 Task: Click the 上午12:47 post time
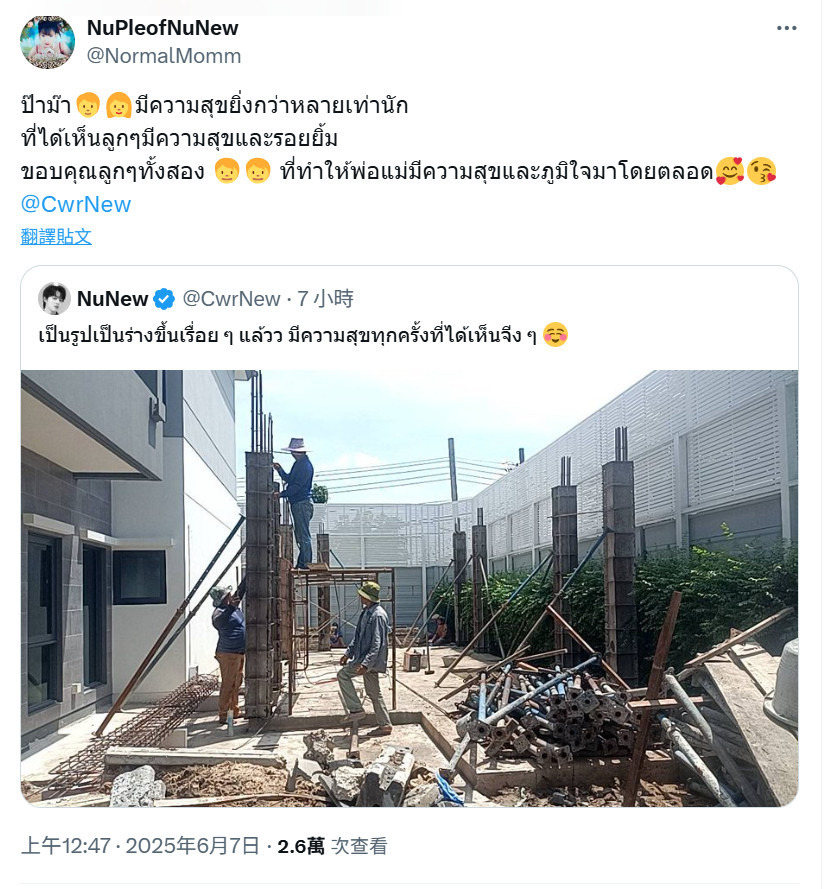[66, 846]
